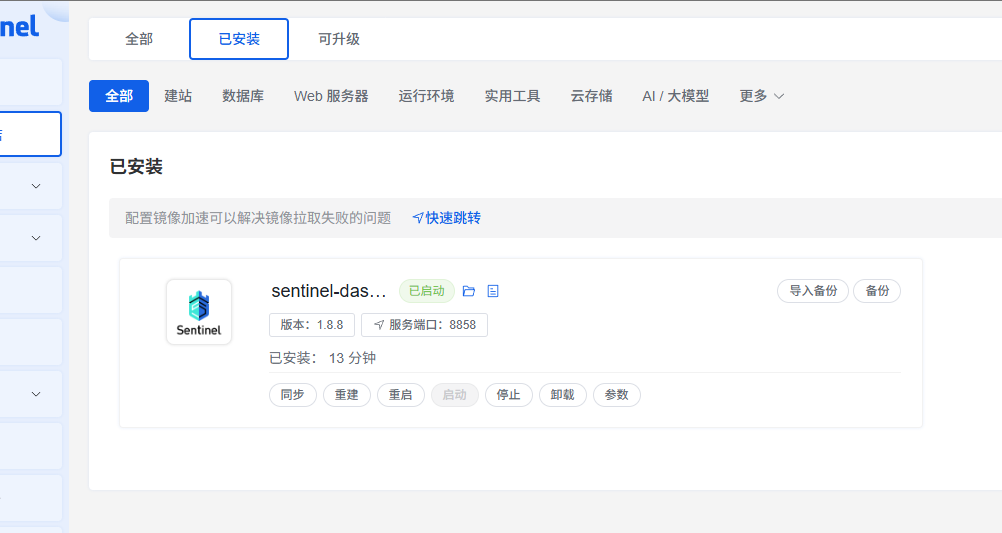Click the arrow icon before 快速跳转

[418, 218]
